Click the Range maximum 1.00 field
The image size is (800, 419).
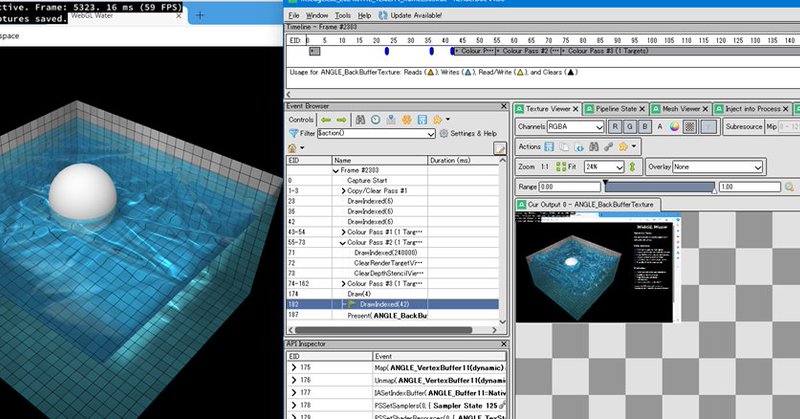tap(749, 187)
